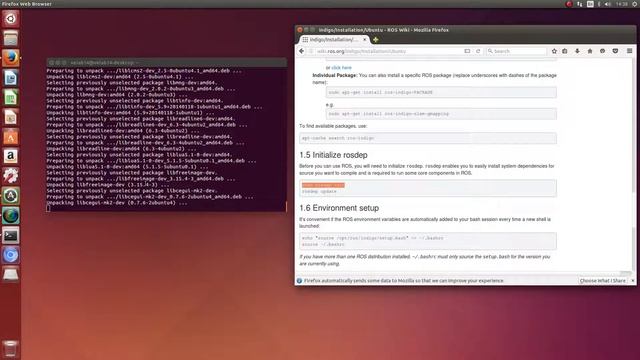Open Software Updater from the launcher
640x360 pixels.
pyautogui.click(x=11, y=196)
